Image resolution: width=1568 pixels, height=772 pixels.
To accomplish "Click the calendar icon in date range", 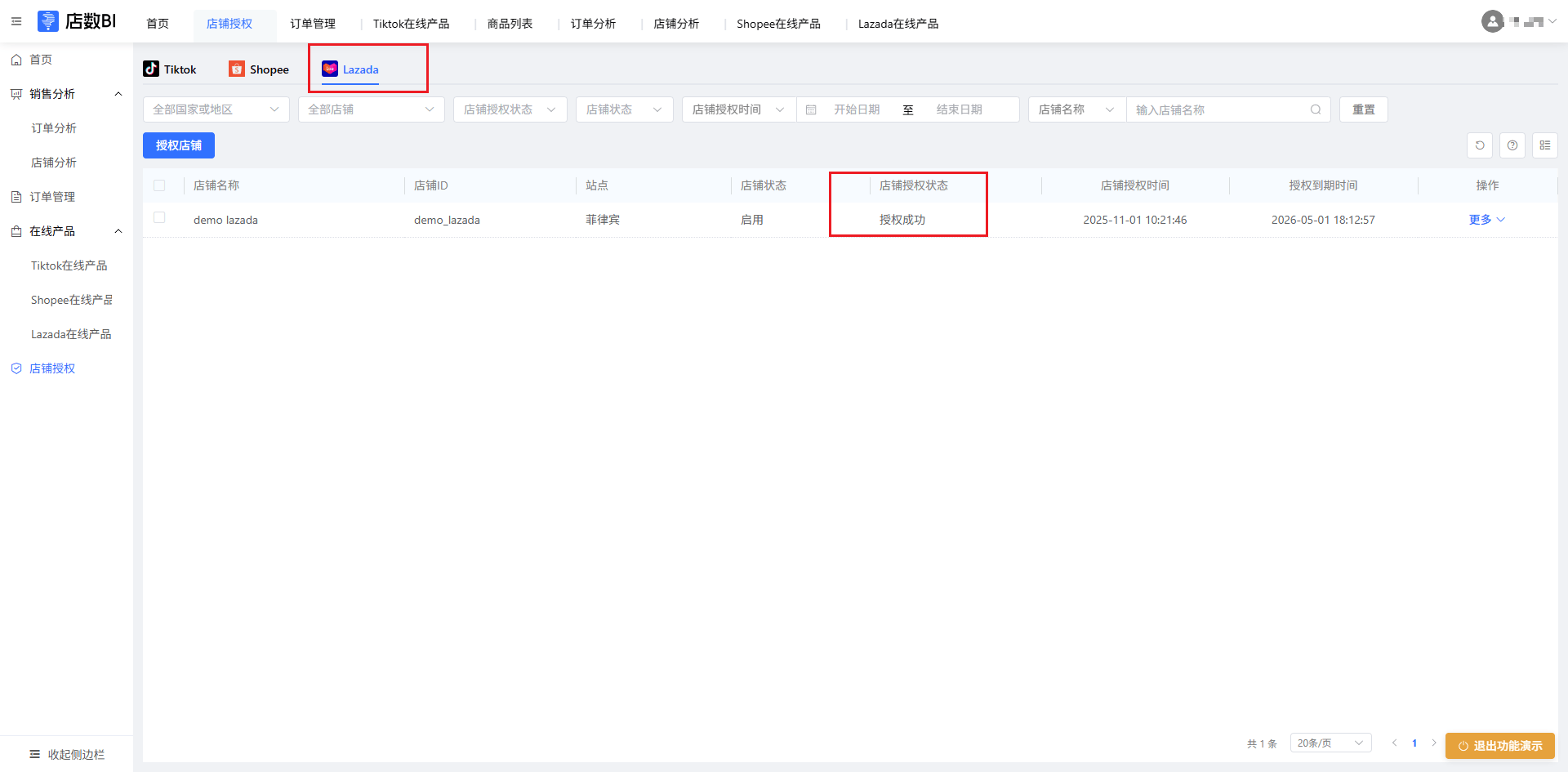I will click(811, 109).
